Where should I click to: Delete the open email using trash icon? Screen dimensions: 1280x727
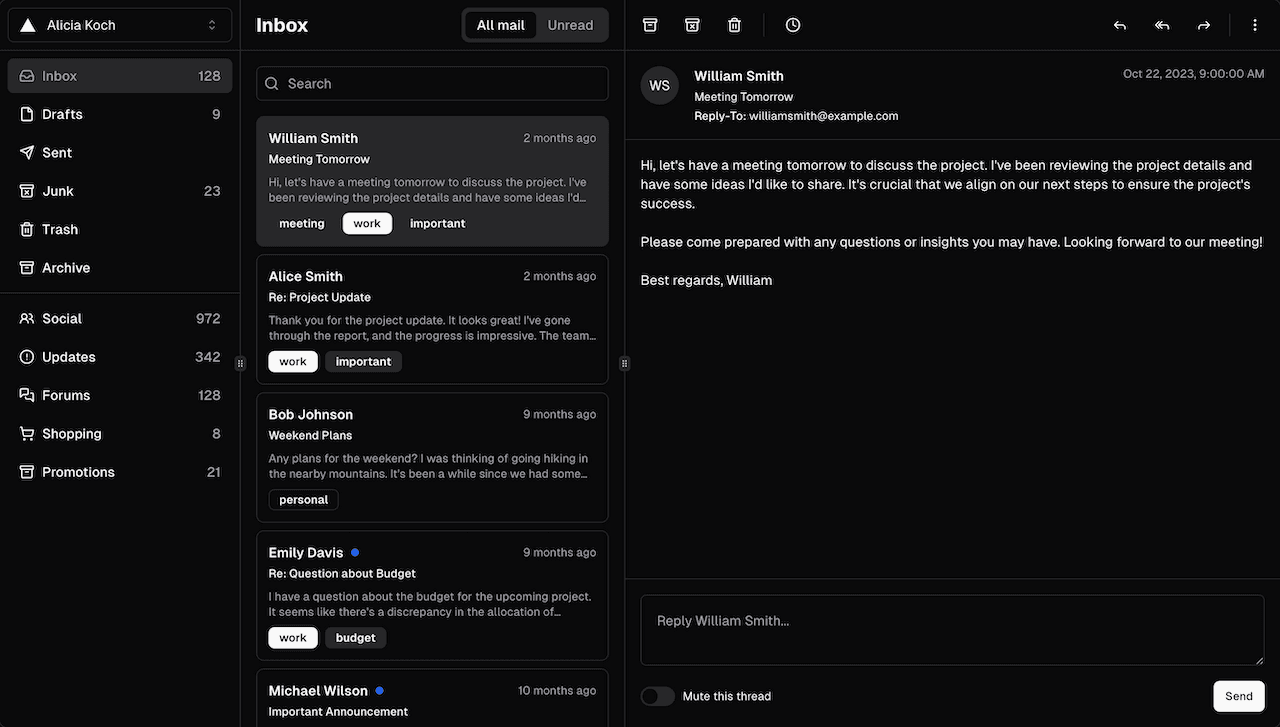point(733,24)
